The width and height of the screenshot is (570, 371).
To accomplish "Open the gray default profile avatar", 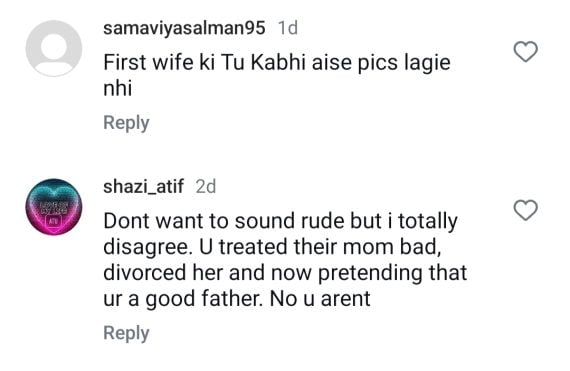I will tap(54, 48).
